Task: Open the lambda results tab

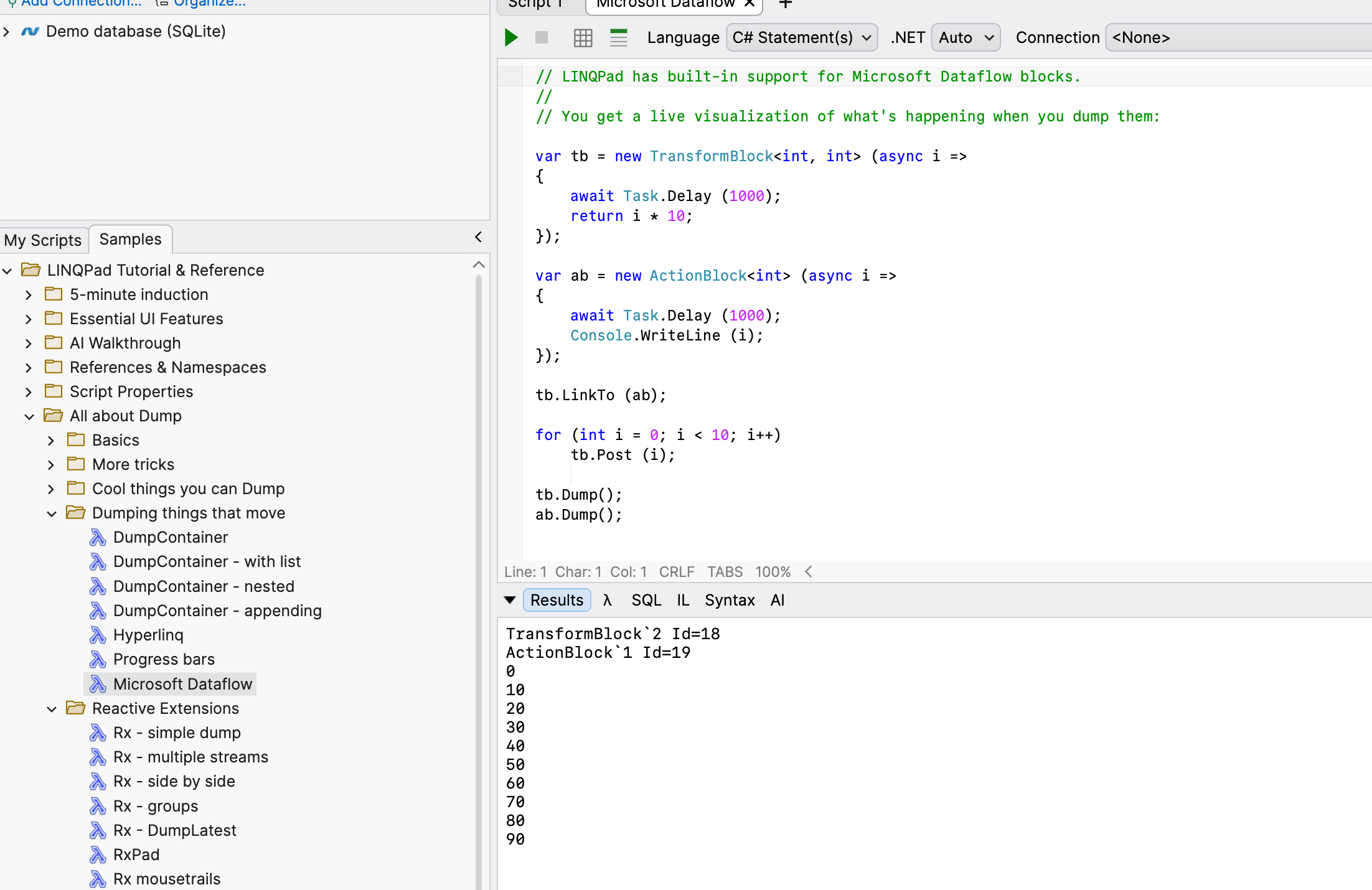Action: (x=607, y=600)
